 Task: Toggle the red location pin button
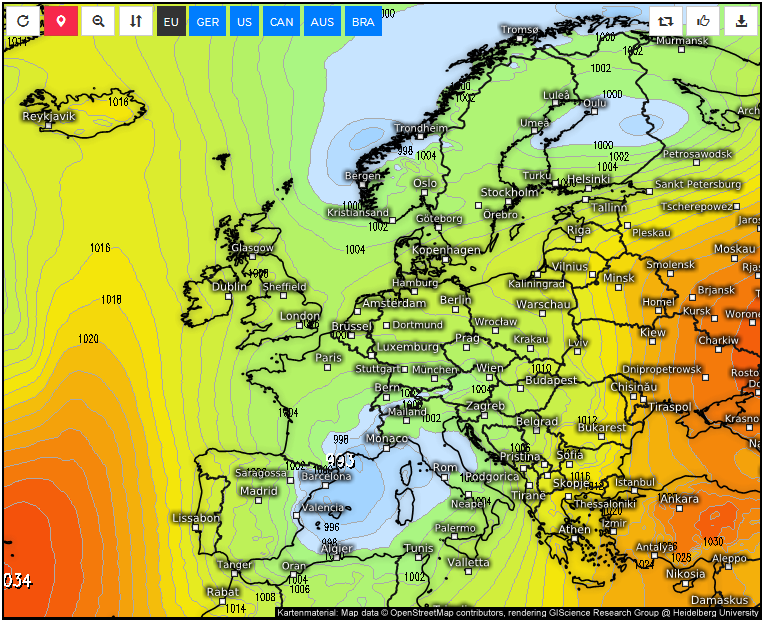pyautogui.click(x=61, y=21)
